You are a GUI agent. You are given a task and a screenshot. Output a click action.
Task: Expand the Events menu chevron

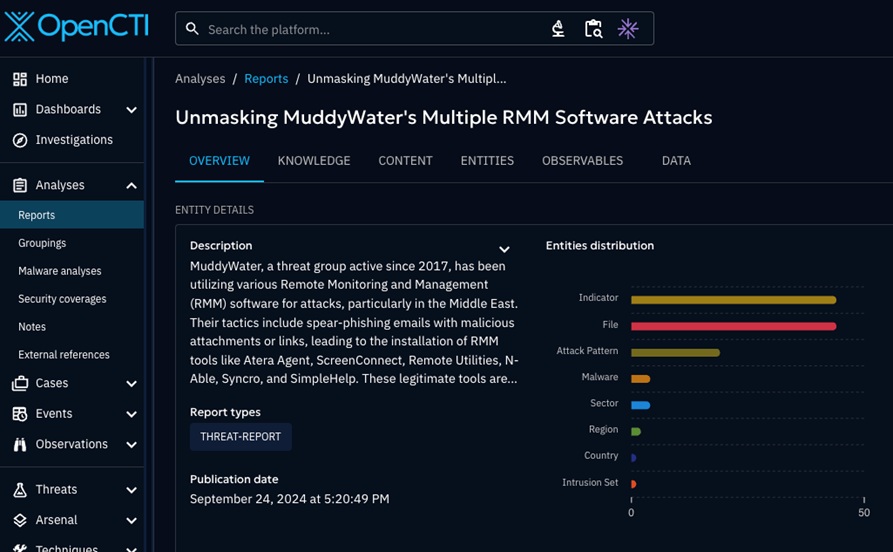pos(132,414)
